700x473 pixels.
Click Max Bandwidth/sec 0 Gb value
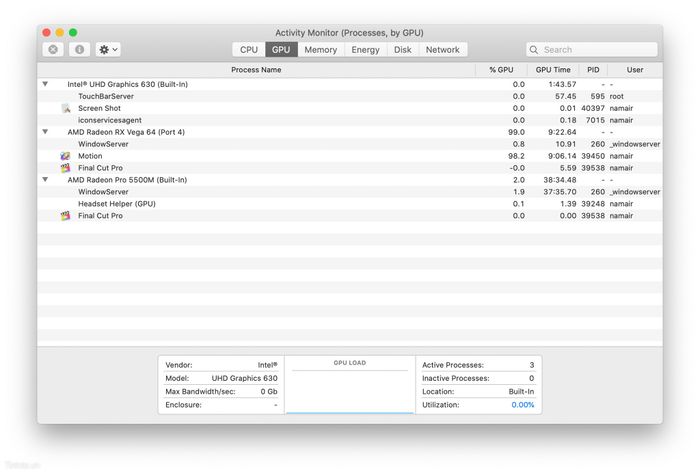[269, 391]
